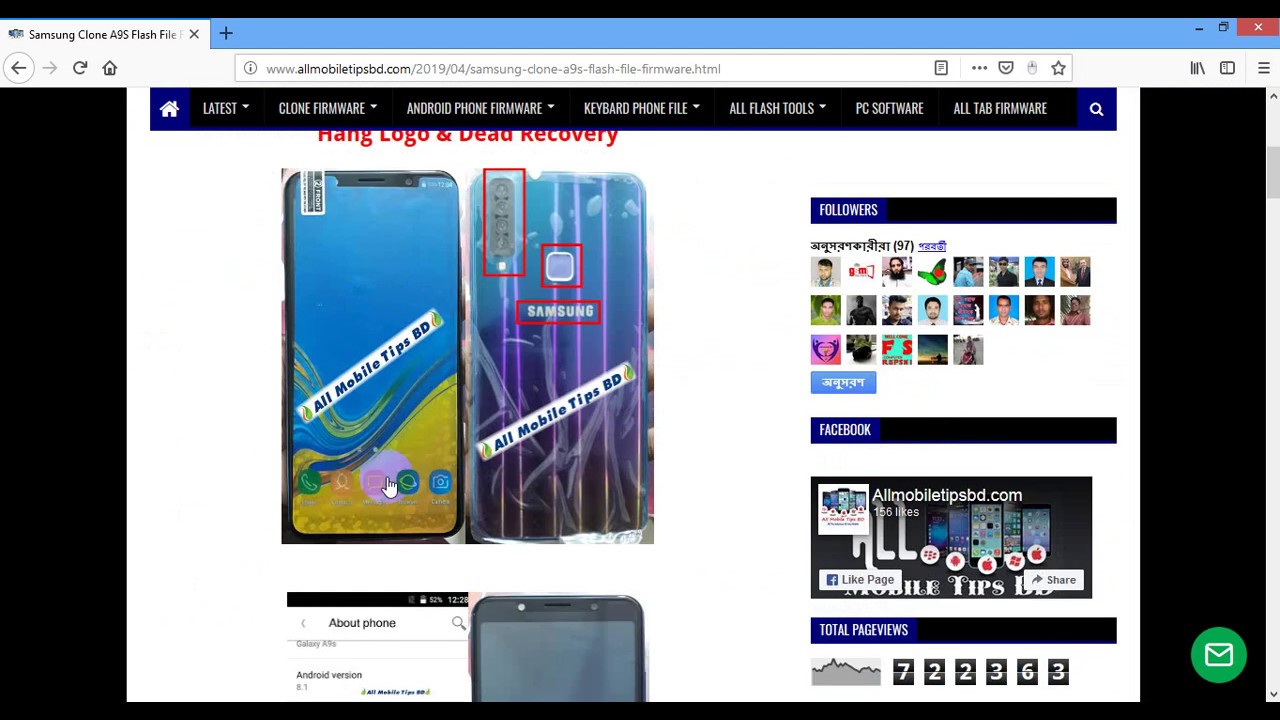The width and height of the screenshot is (1280, 720).
Task: Open the Allmobiletipsbd.com Facebook page title
Action: click(x=946, y=495)
